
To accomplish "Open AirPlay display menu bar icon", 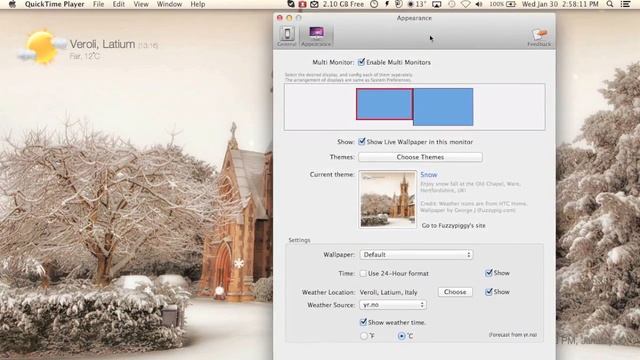I will (437, 4).
